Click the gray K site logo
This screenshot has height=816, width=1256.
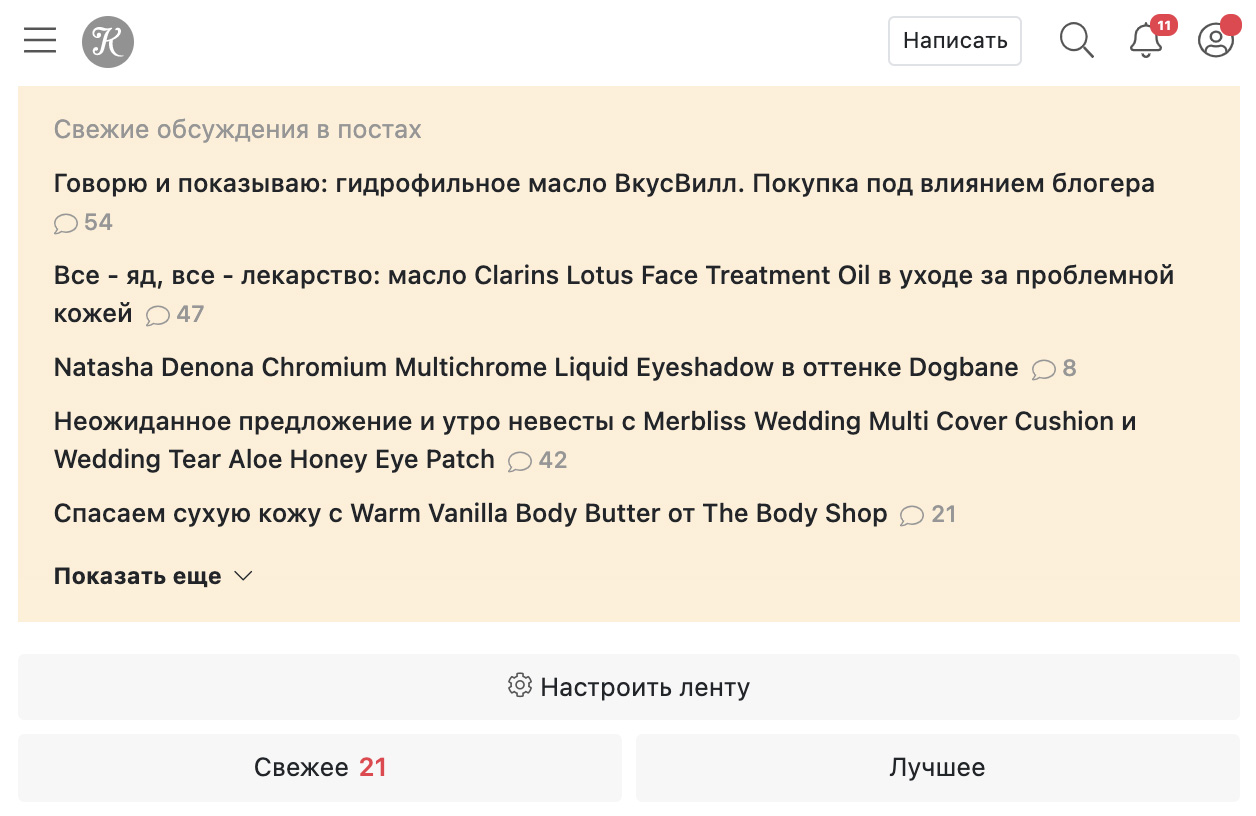tap(108, 42)
